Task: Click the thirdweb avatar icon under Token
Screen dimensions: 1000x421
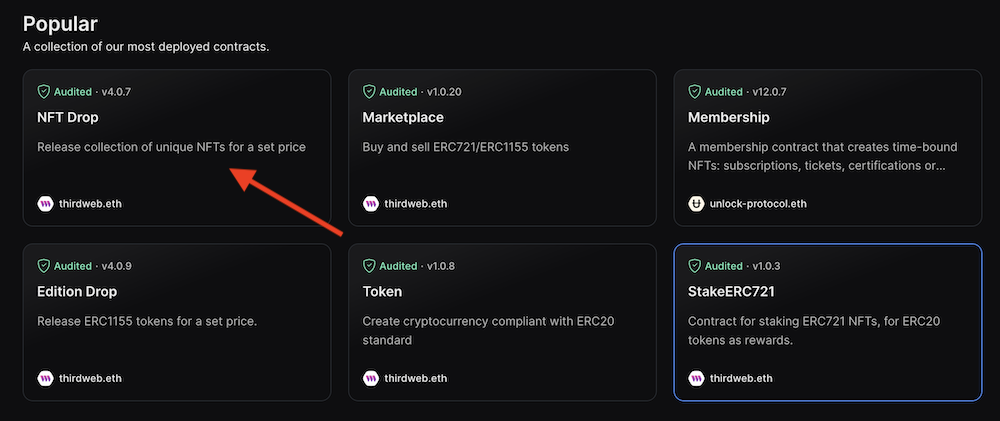Action: pos(371,379)
